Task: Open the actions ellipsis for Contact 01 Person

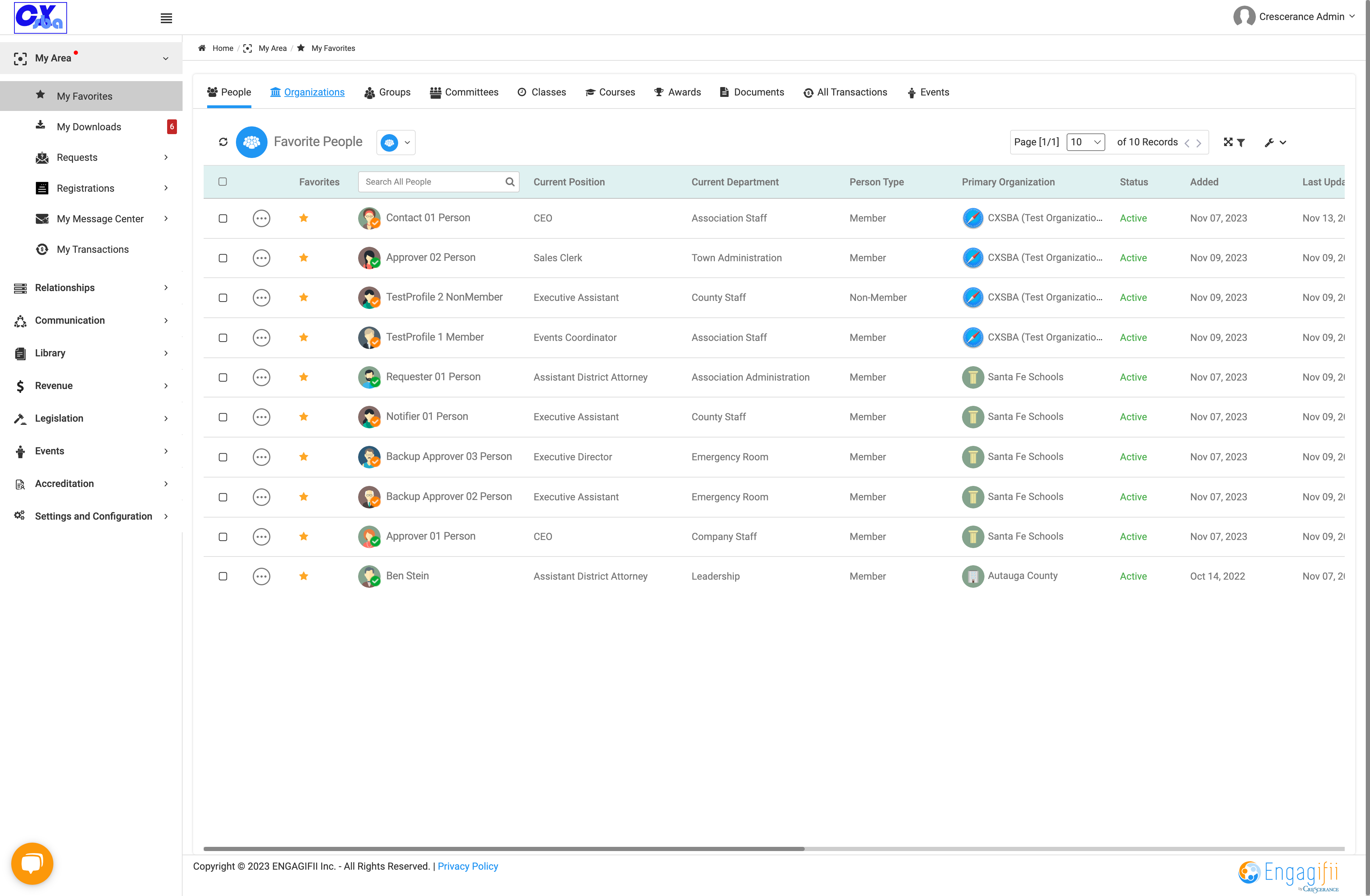Action: (261, 218)
